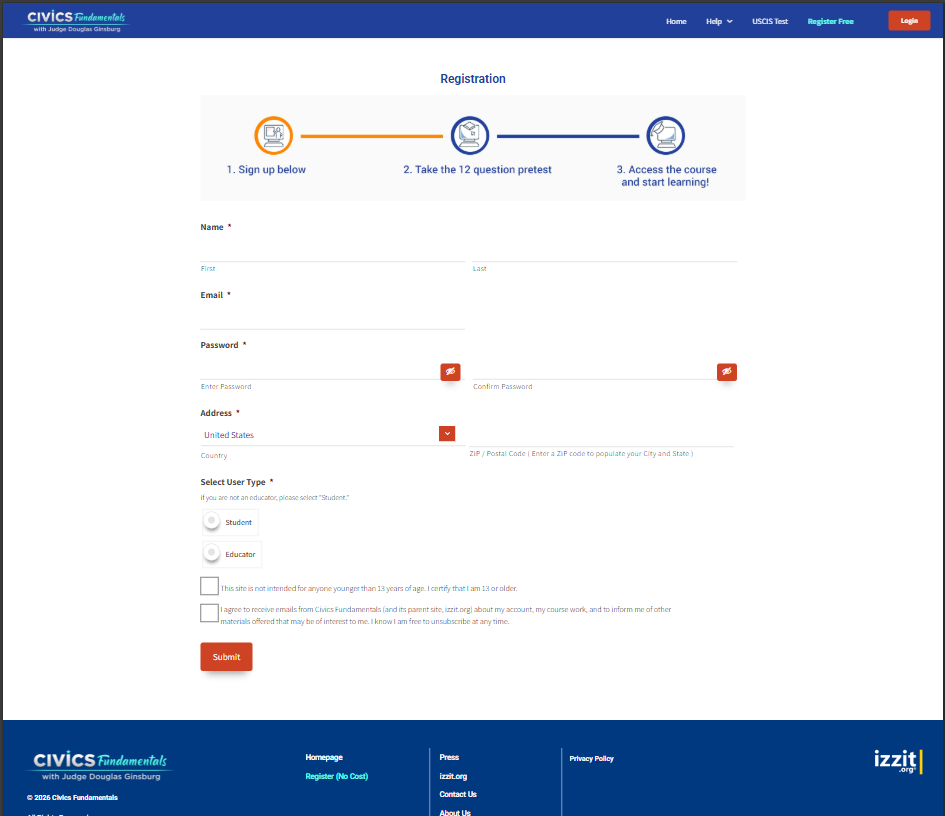Click the izzit.org logo in footer
Image resolution: width=945 pixels, height=816 pixels.
[897, 762]
